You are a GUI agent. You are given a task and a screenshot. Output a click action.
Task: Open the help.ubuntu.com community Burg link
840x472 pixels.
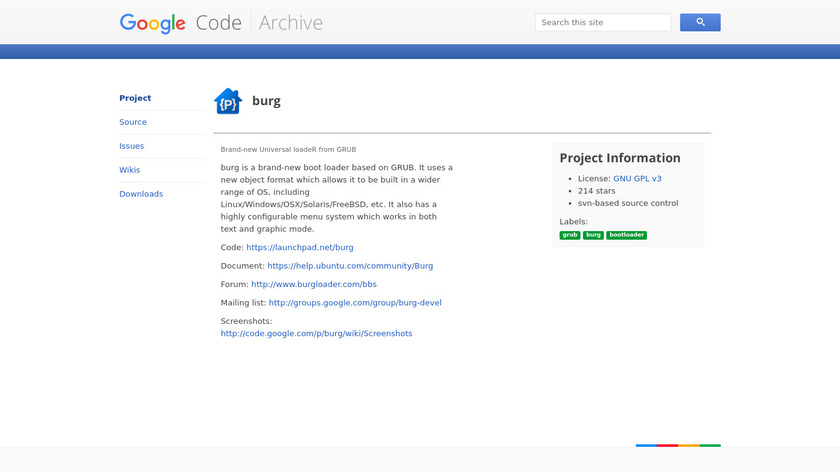[350, 266]
